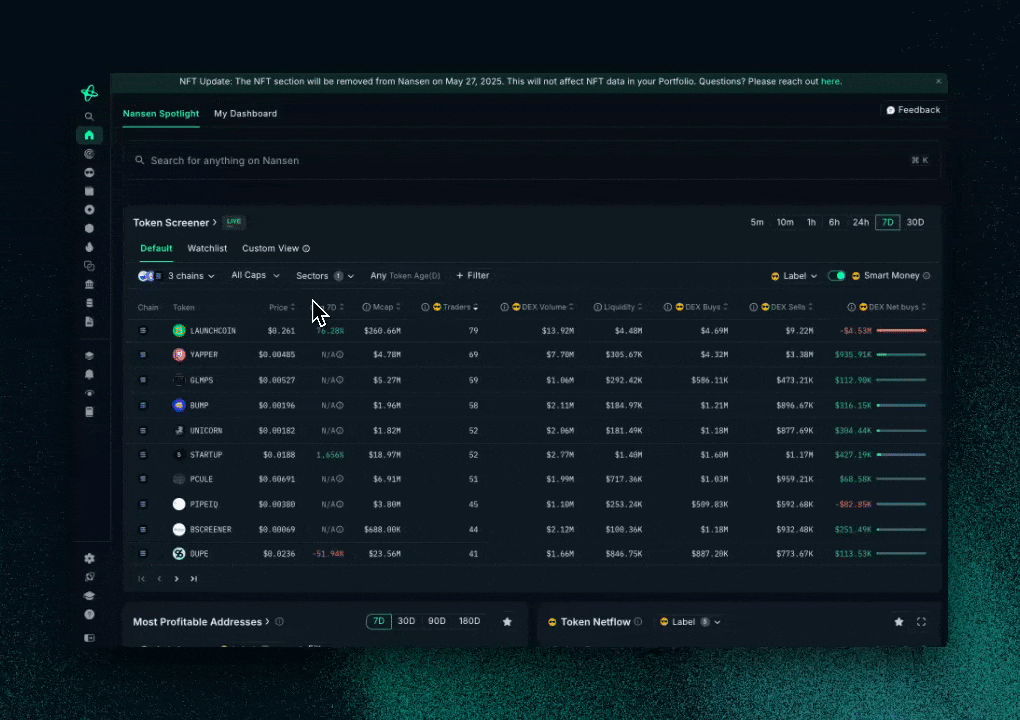Screen dimensions: 1020x720
Task: Click the Feedback button
Action: click(x=913, y=110)
